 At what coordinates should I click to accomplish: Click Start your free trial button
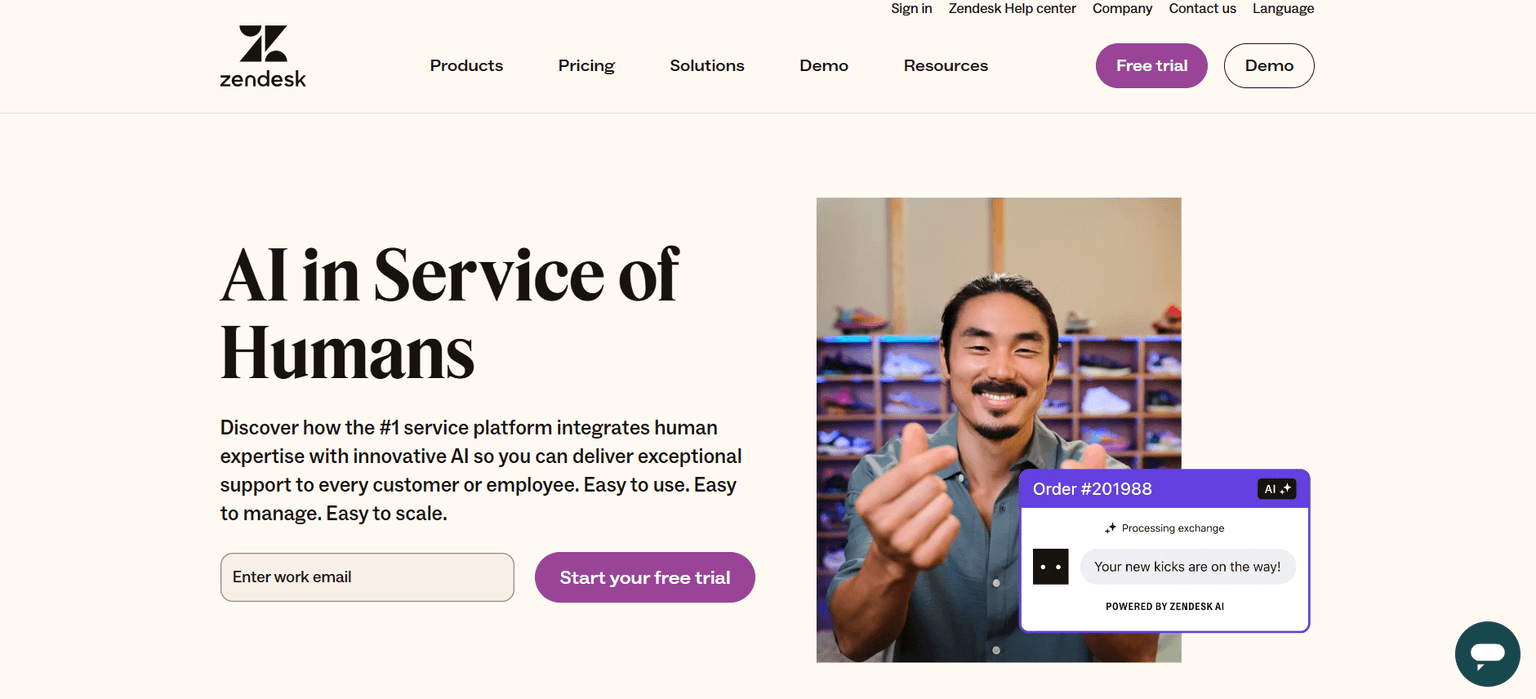(645, 577)
